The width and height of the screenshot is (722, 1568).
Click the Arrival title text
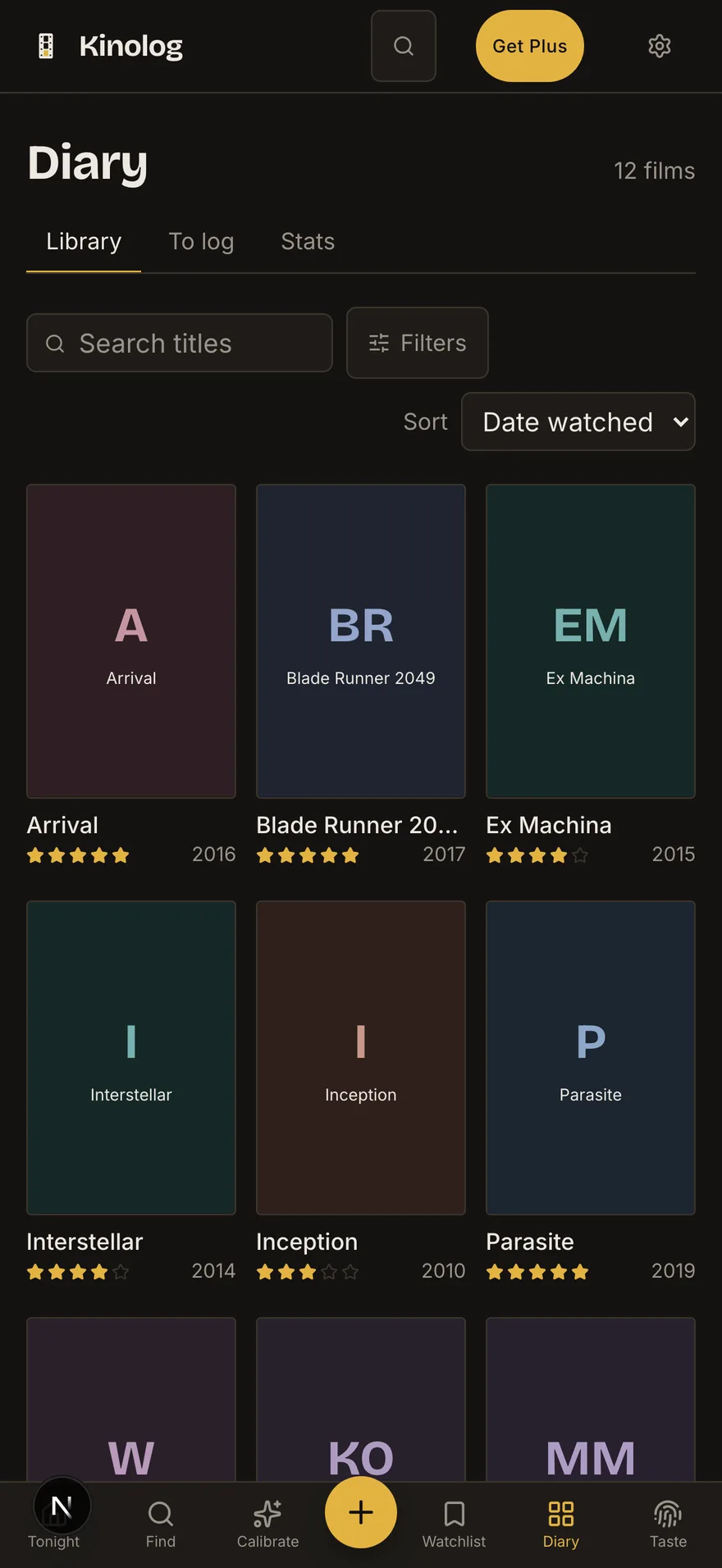click(62, 825)
